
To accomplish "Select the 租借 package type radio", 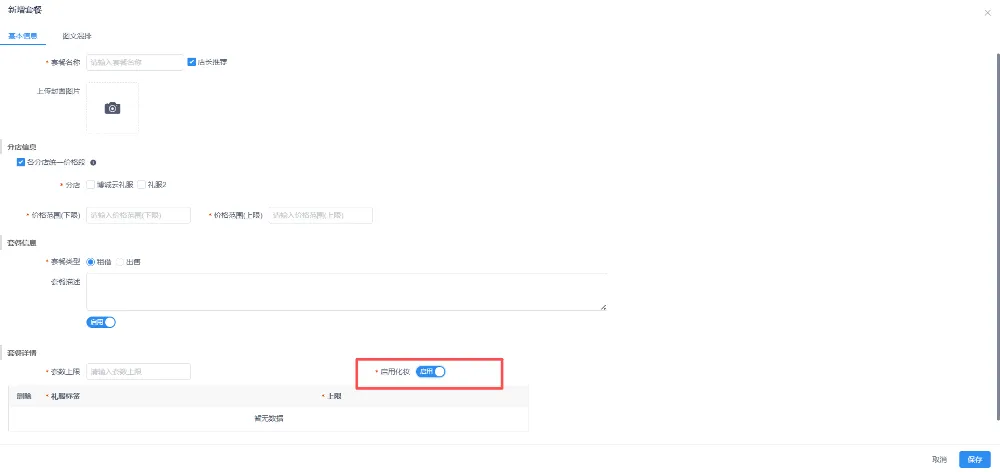I will coord(91,262).
